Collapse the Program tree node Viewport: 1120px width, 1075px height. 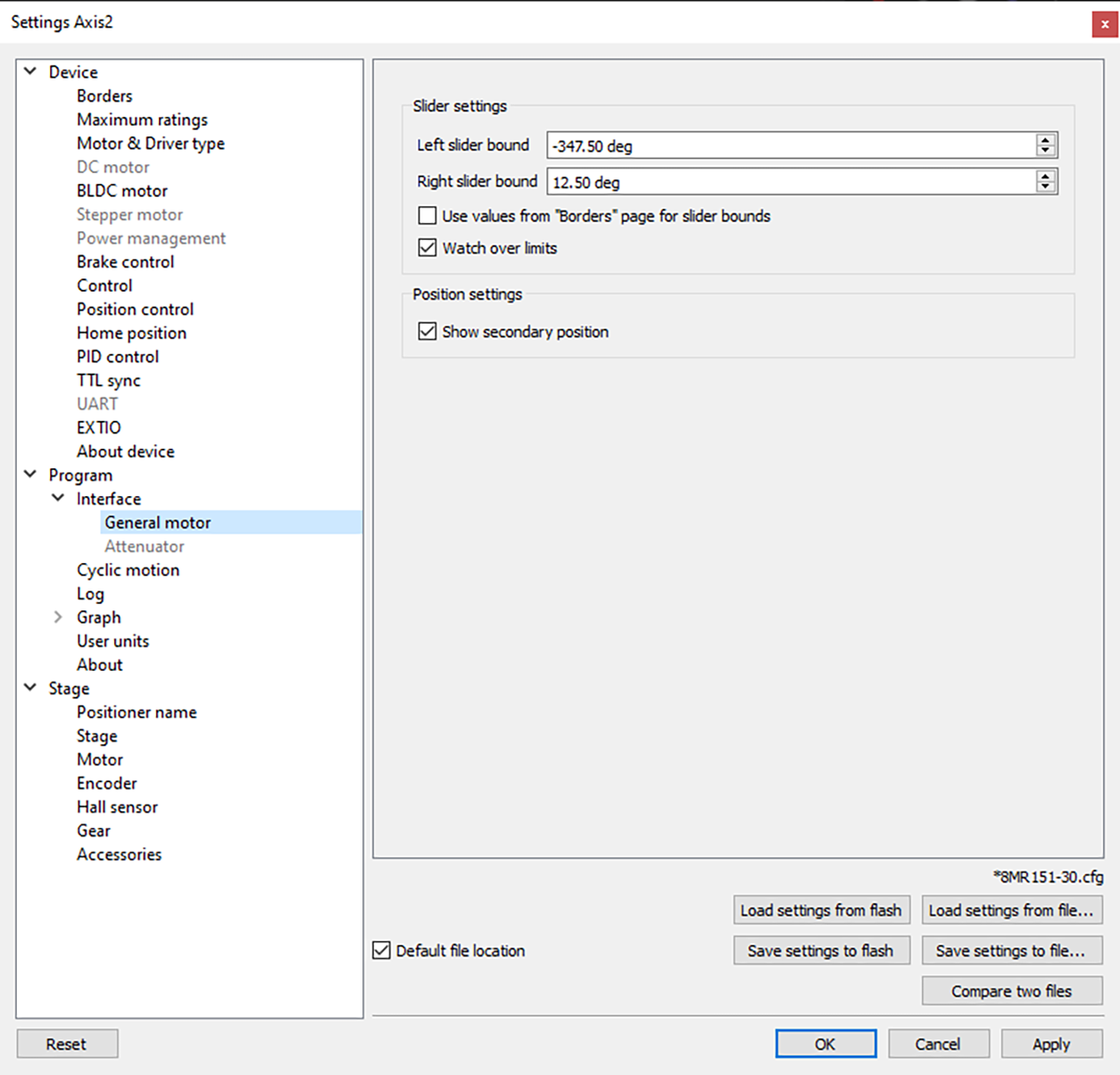pos(30,475)
